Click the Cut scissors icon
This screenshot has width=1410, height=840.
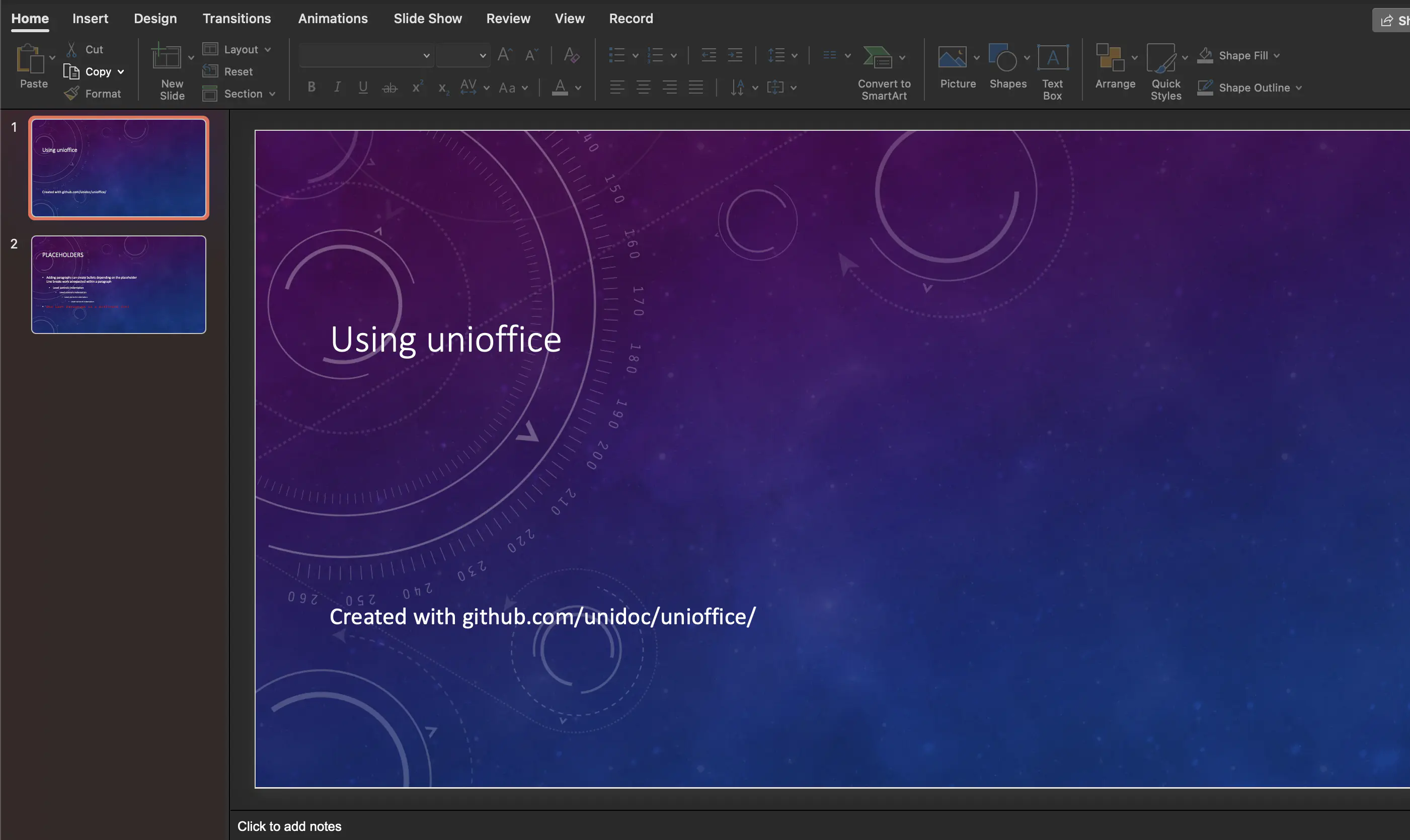point(72,50)
